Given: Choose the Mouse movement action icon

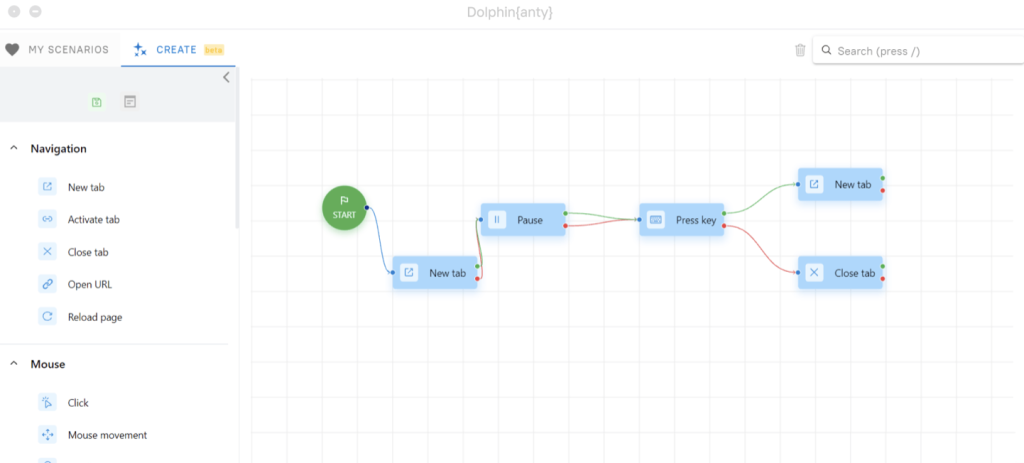Looking at the screenshot, I should pyautogui.click(x=47, y=435).
